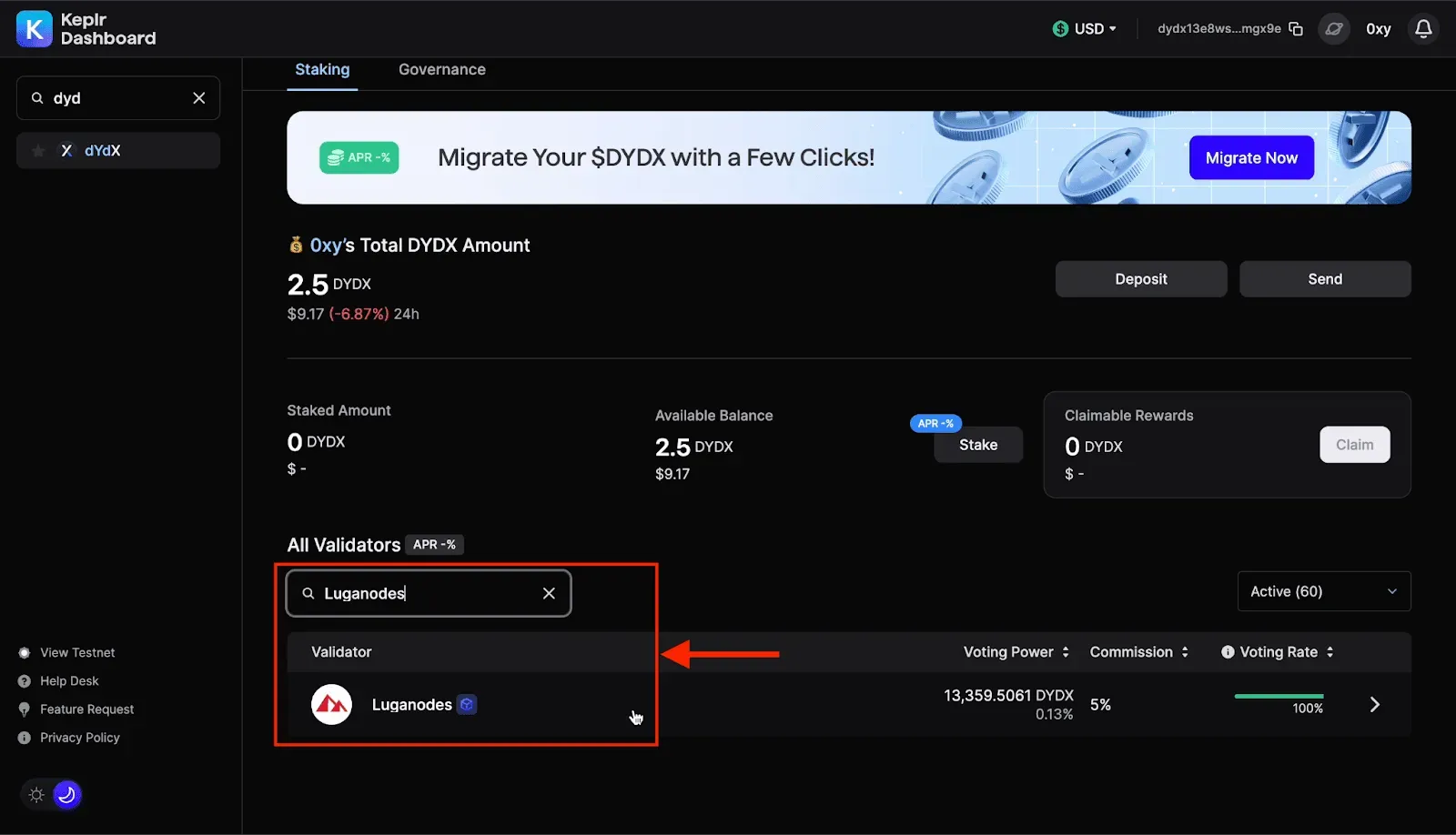Image resolution: width=1456 pixels, height=835 pixels.
Task: Open the Luganodes validator row arrow
Action: coord(1375,705)
